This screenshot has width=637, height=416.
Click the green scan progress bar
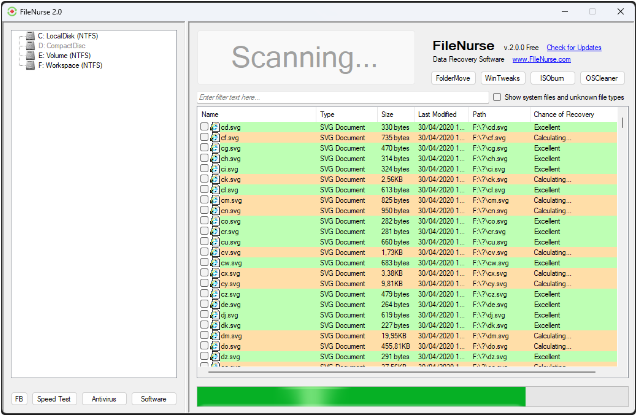click(361, 396)
